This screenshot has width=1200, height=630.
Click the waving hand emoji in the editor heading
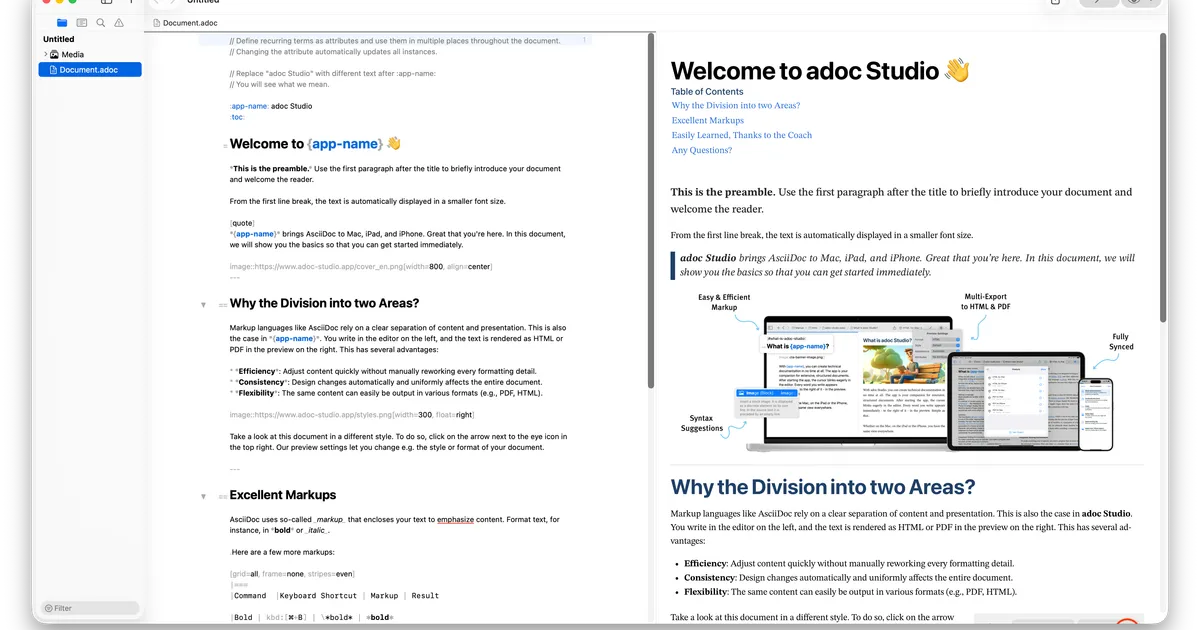pyautogui.click(x=393, y=143)
